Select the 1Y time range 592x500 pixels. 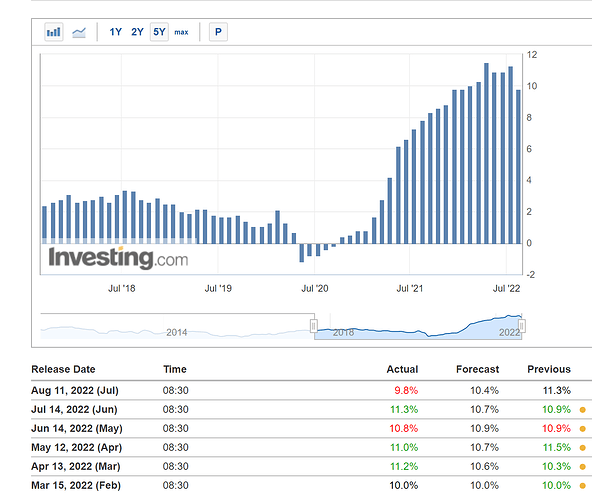pos(116,32)
